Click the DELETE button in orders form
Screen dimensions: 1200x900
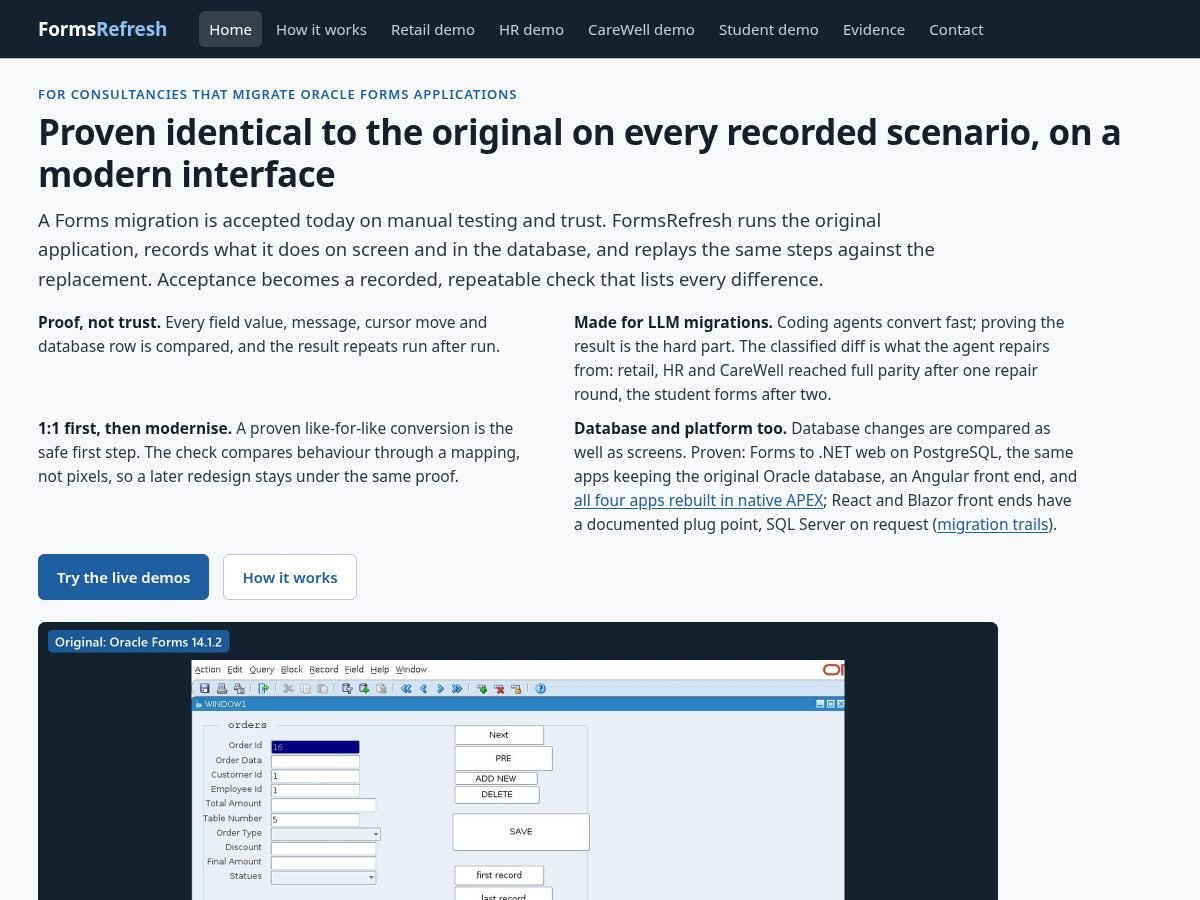point(497,795)
